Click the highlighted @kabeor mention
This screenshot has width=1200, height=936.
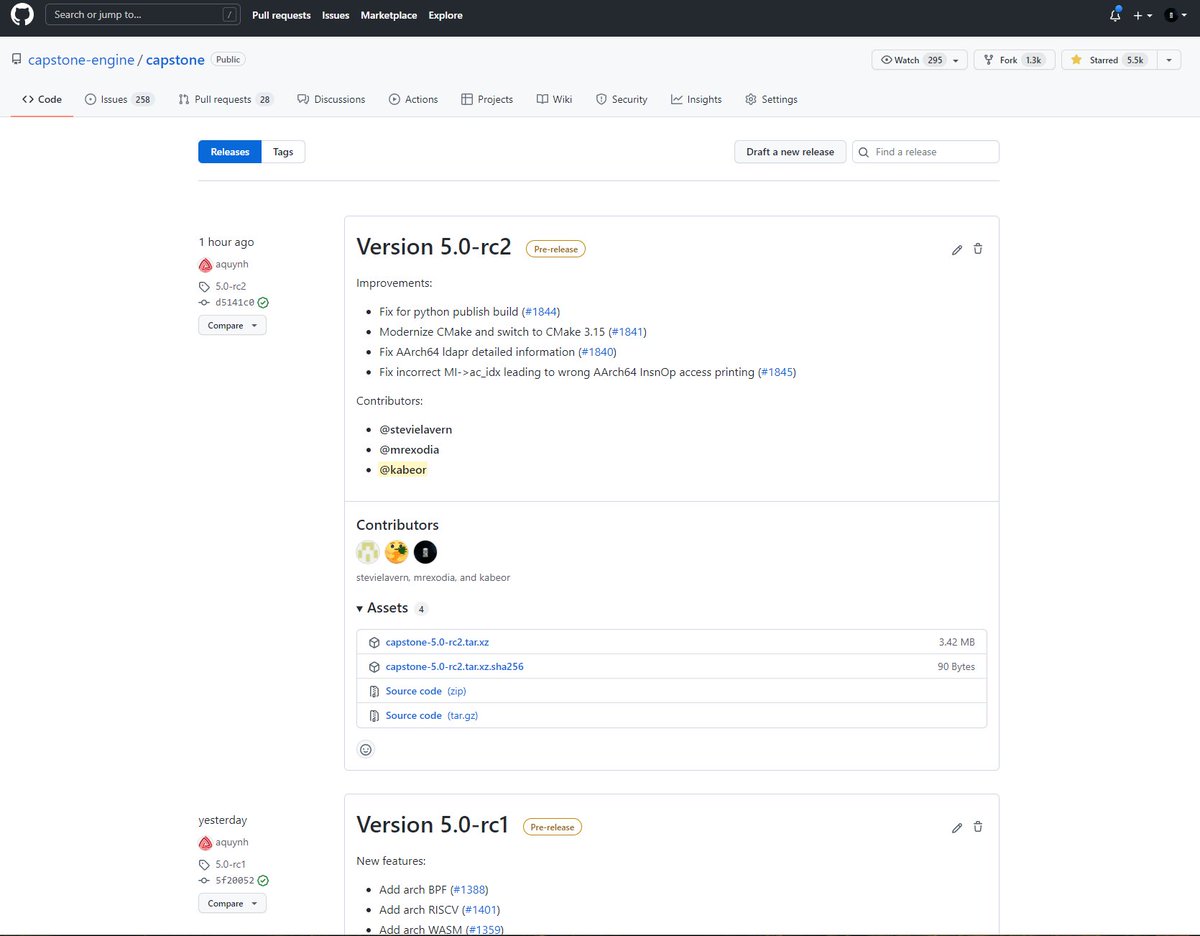click(403, 470)
